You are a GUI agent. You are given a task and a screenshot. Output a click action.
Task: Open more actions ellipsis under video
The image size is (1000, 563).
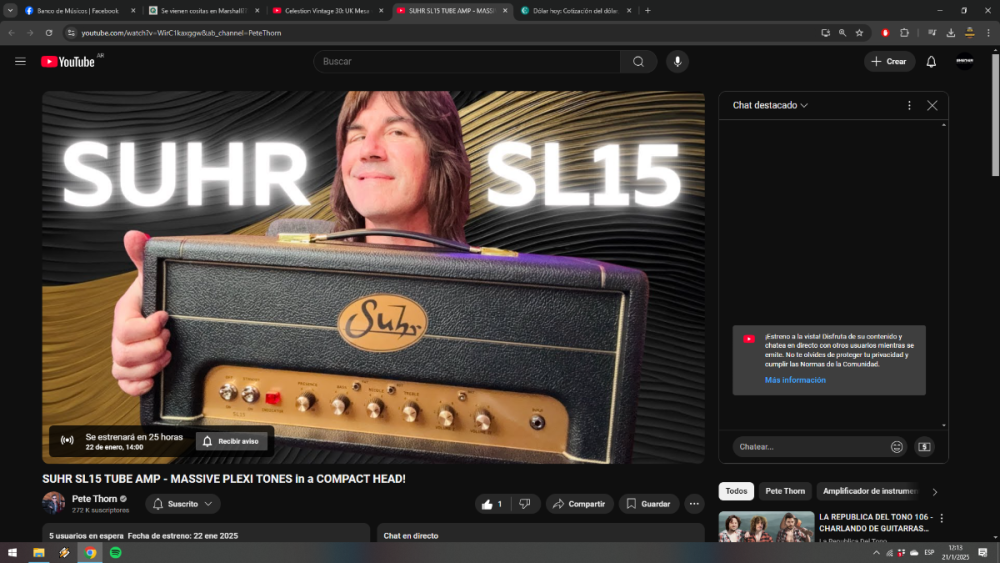pos(694,504)
